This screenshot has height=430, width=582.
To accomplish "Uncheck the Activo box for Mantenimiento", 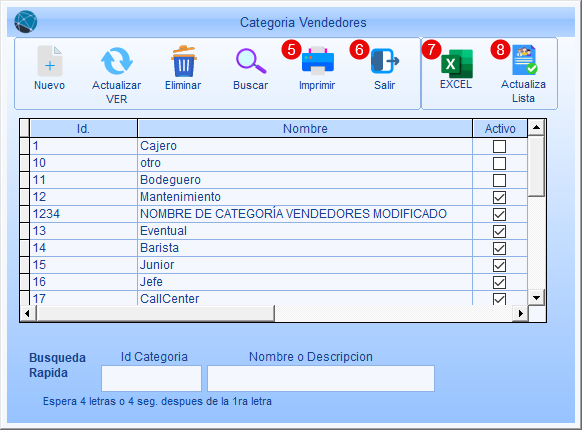I will click(499, 197).
